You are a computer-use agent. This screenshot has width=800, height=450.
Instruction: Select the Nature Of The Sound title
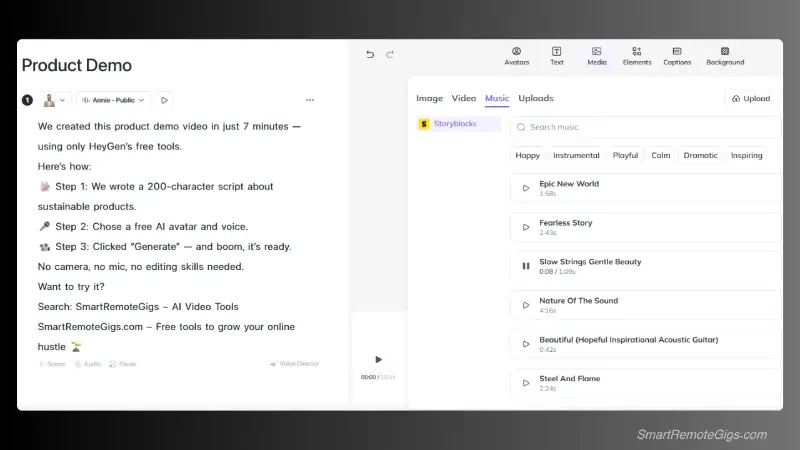click(x=579, y=301)
